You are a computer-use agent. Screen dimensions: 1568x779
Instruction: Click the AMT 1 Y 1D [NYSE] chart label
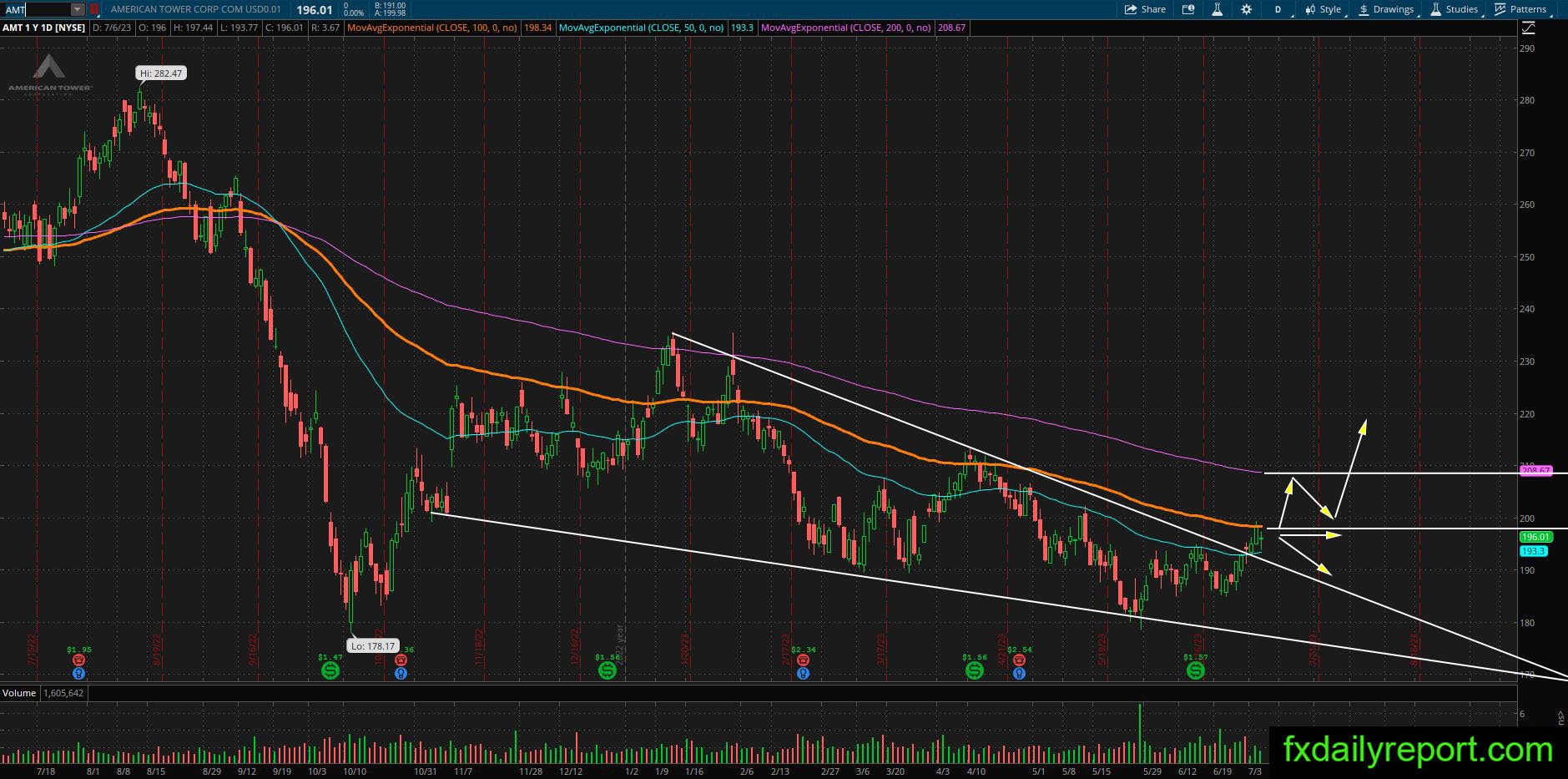click(43, 28)
